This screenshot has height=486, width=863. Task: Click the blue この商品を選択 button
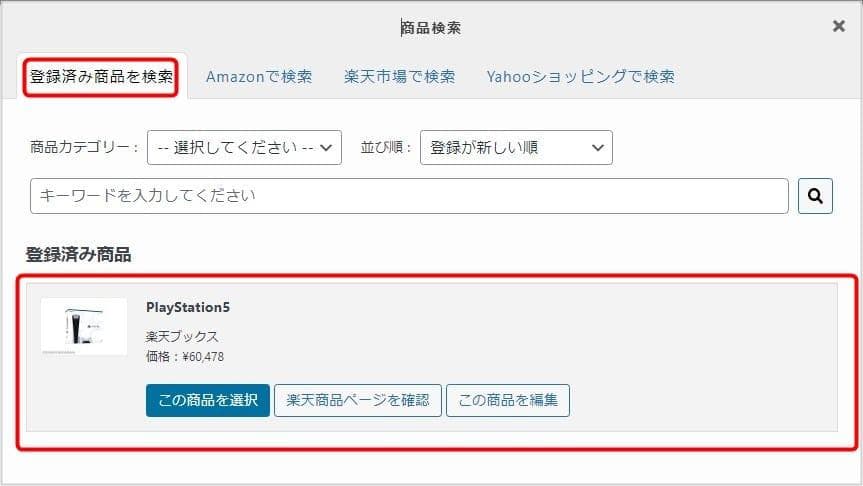click(x=208, y=400)
